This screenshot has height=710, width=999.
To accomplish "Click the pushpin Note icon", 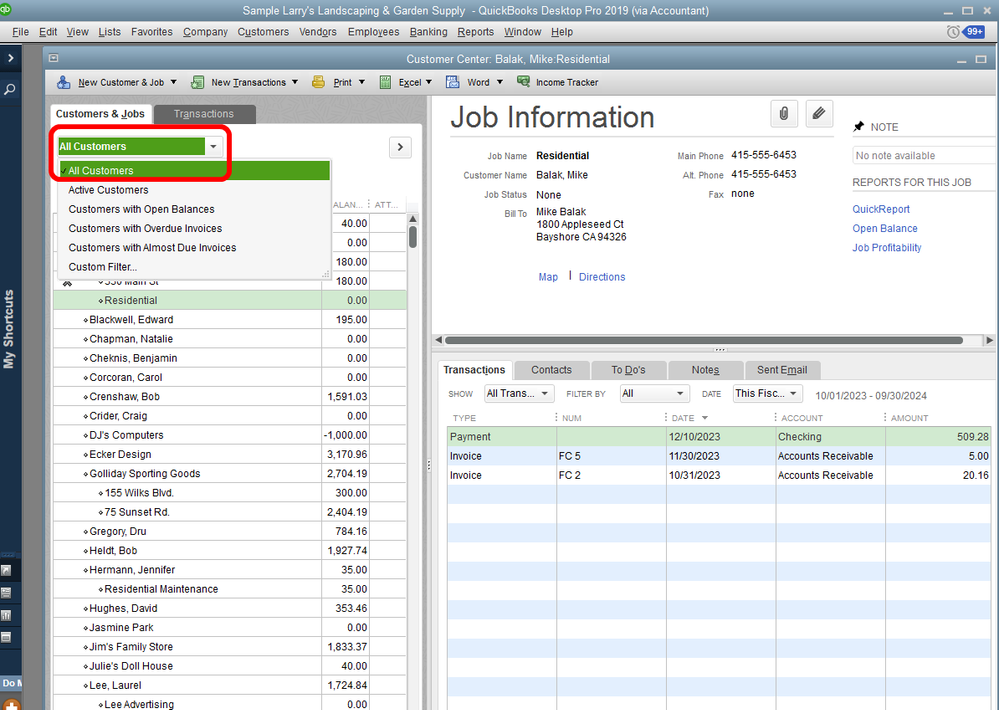I will (x=859, y=127).
